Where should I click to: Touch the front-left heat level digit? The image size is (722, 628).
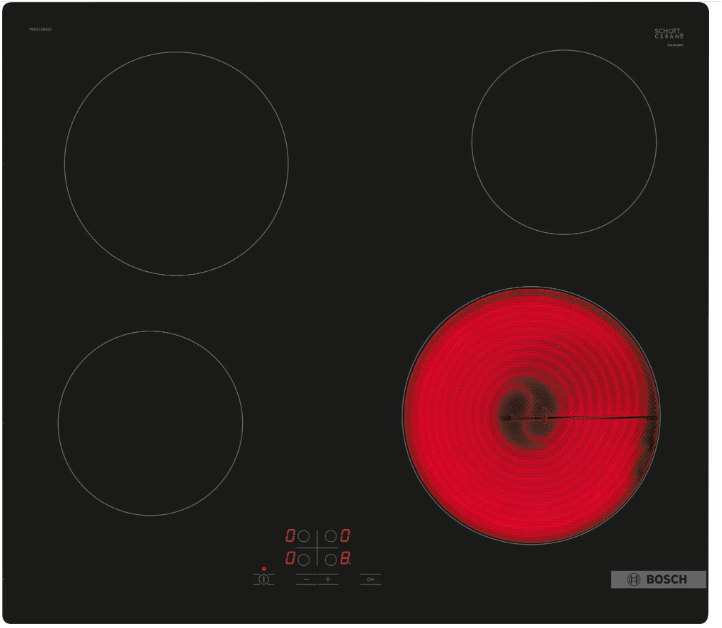coord(290,559)
